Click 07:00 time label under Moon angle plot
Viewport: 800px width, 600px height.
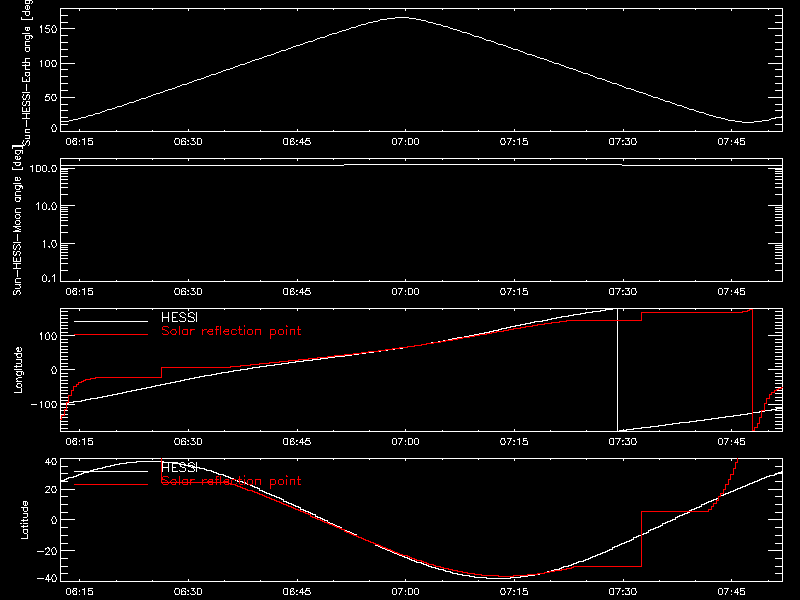coord(406,292)
